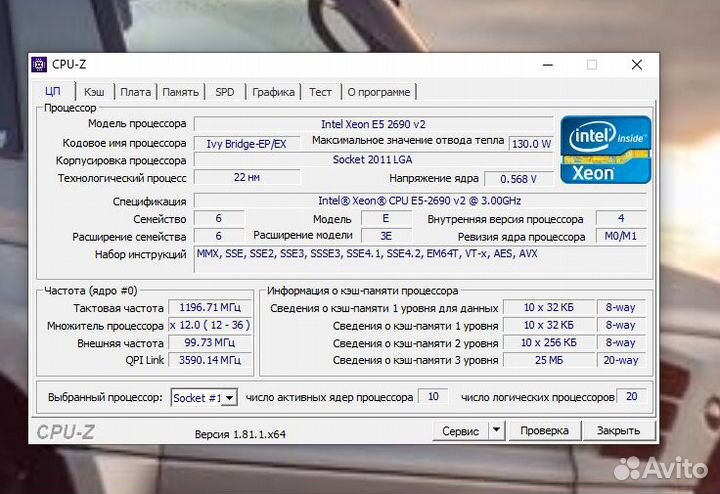Click the Intel Xeon inside logo
Image resolution: width=720 pixels, height=494 pixels.
(606, 150)
